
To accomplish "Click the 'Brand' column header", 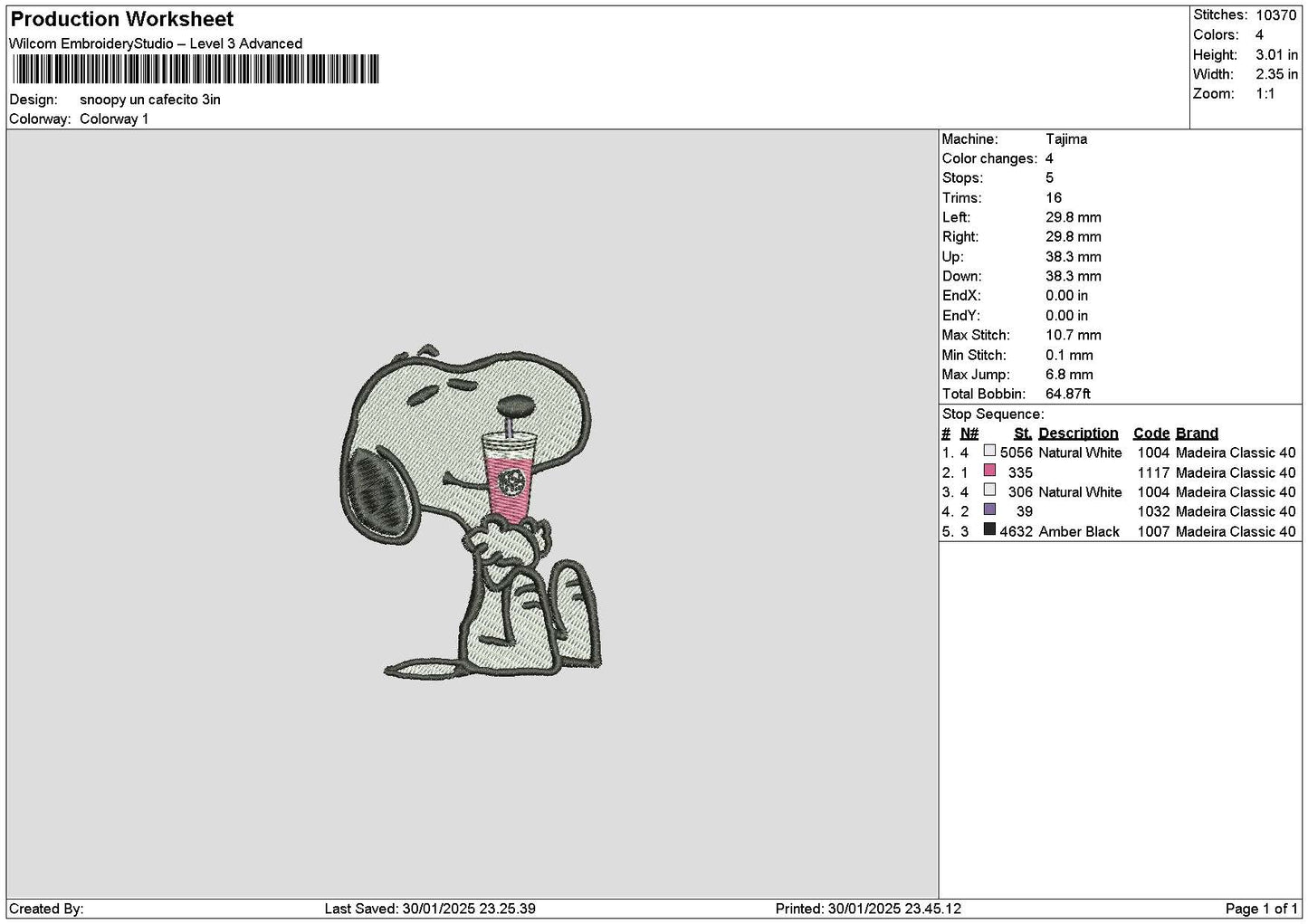I will [1197, 433].
